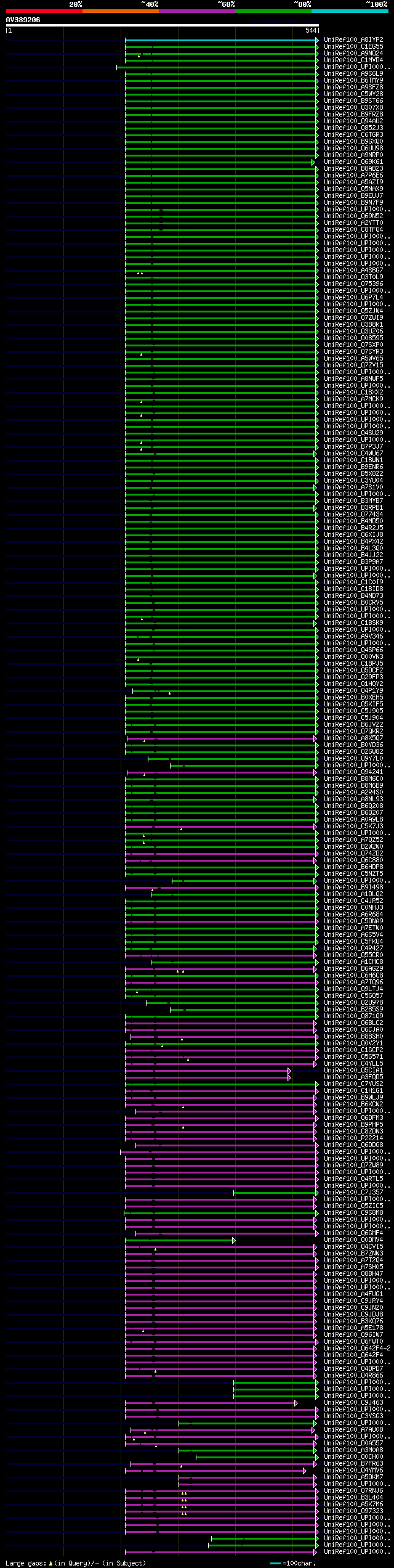Image resolution: width=394 pixels, height=1568 pixels.
Task: Select label UniRef100_C8TFQ4
Action: coord(353,230)
